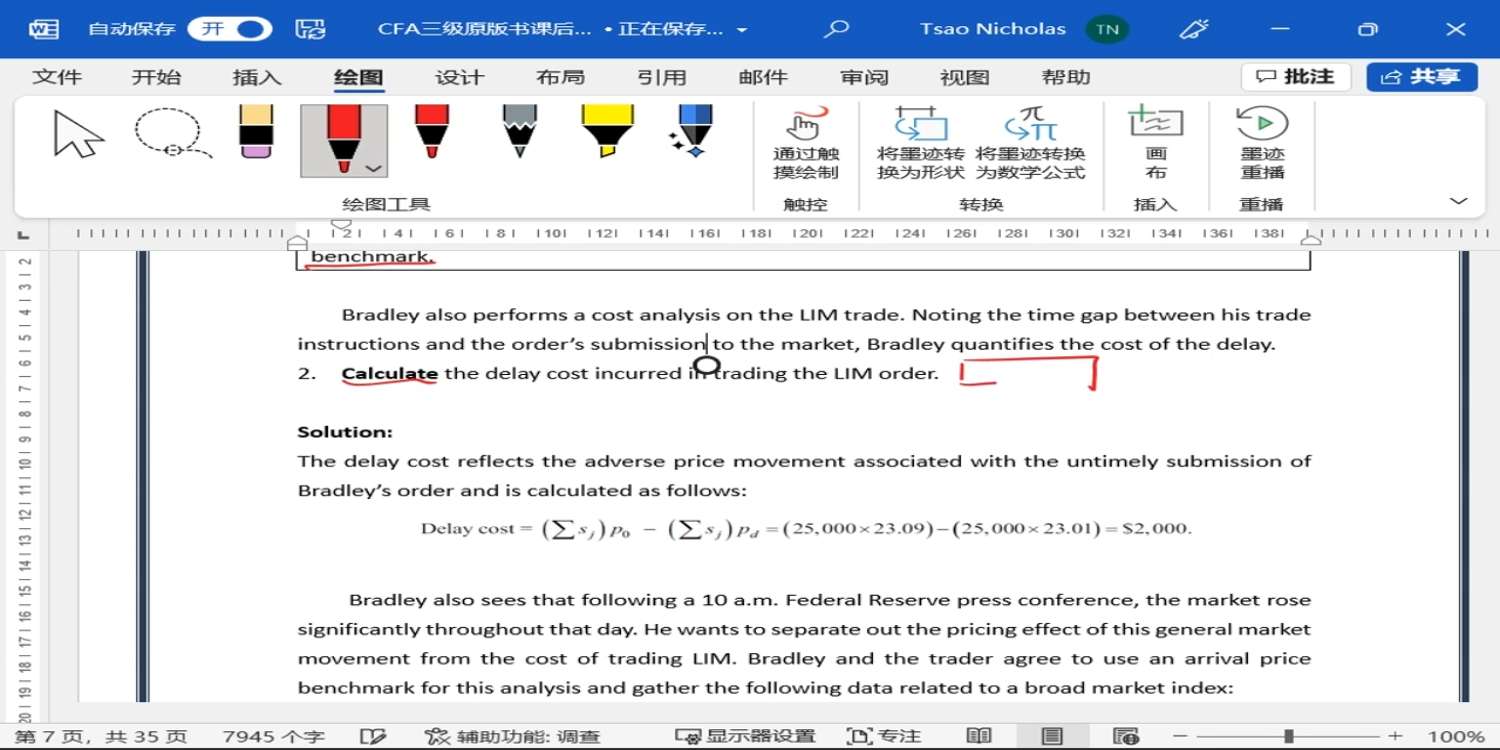Toggle the AutoSave (自动保存) switch

pyautogui.click(x=230, y=29)
